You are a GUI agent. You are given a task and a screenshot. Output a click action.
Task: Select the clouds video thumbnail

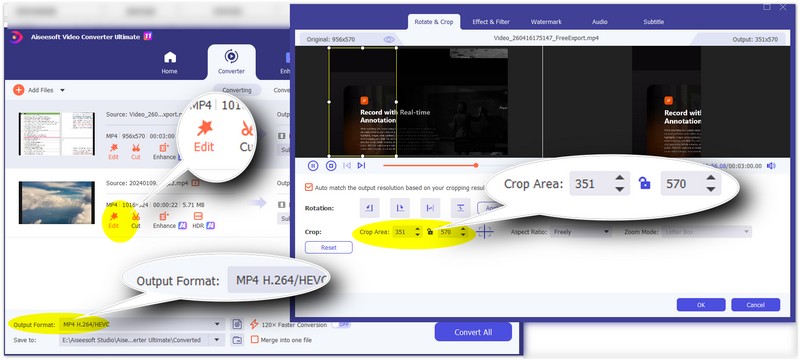tap(57, 202)
